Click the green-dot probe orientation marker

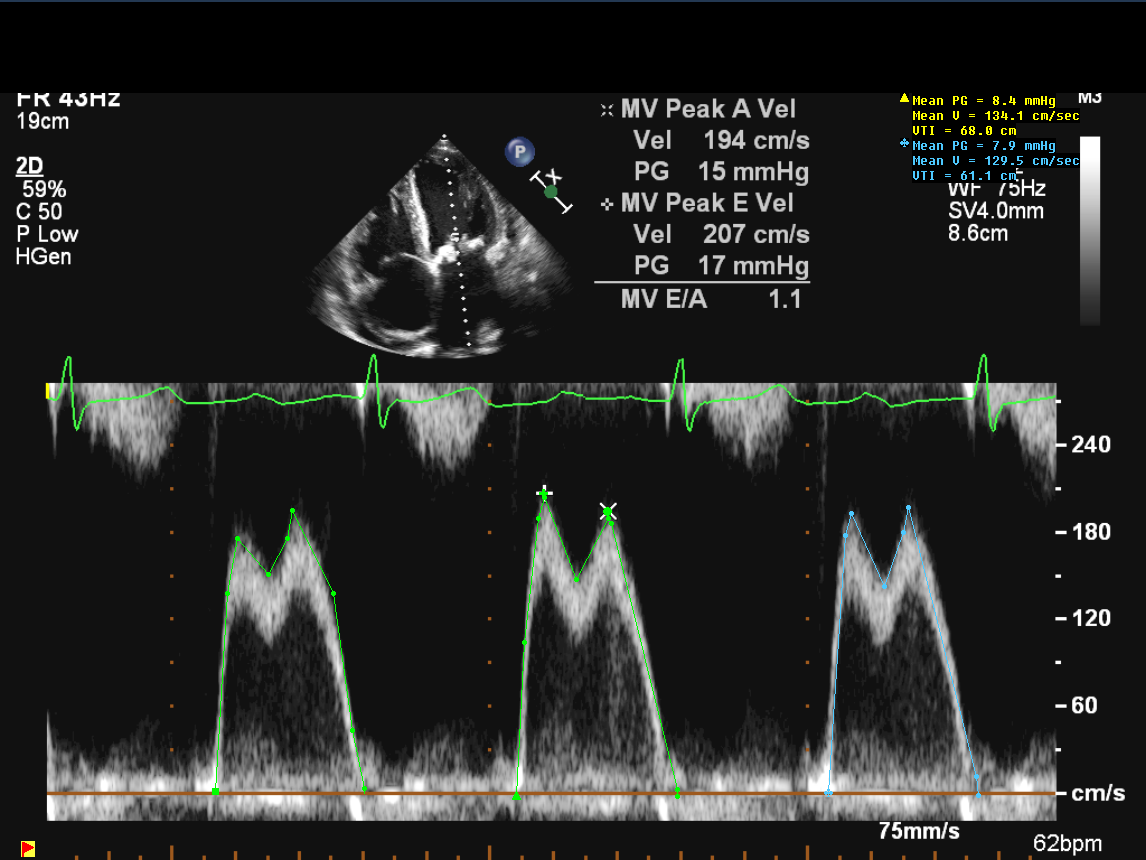point(551,191)
